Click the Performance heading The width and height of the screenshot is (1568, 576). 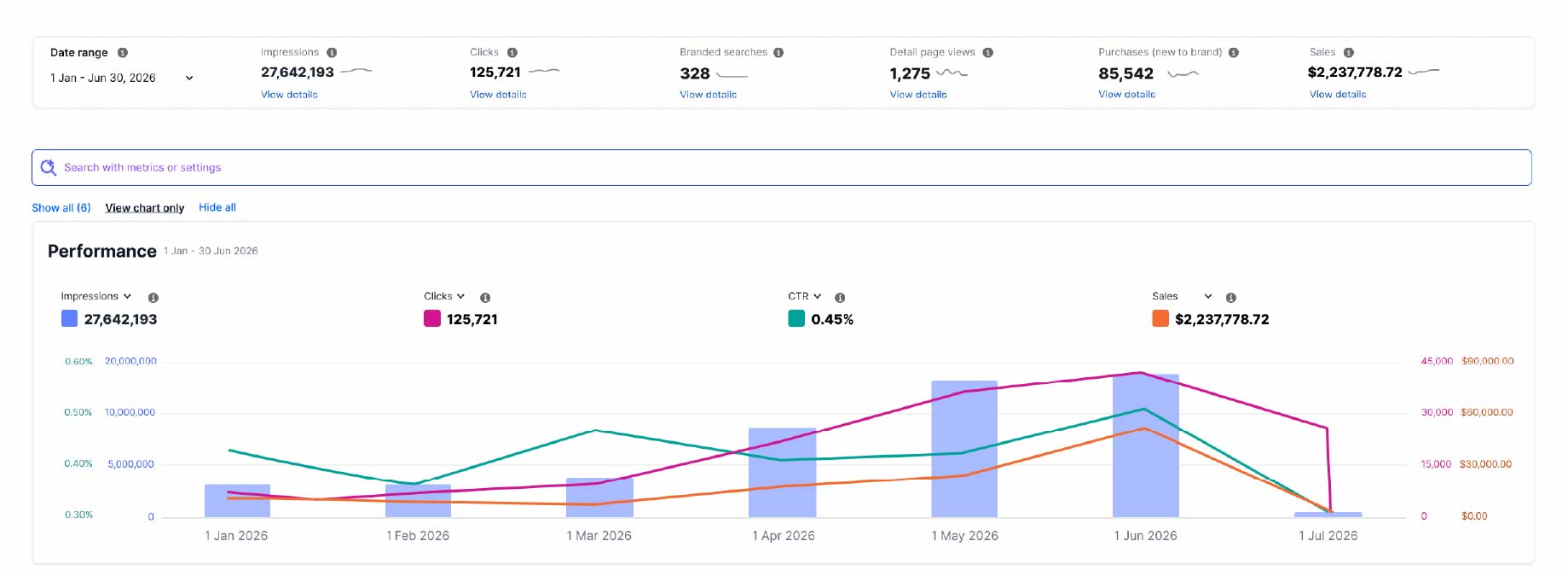pyautogui.click(x=102, y=251)
